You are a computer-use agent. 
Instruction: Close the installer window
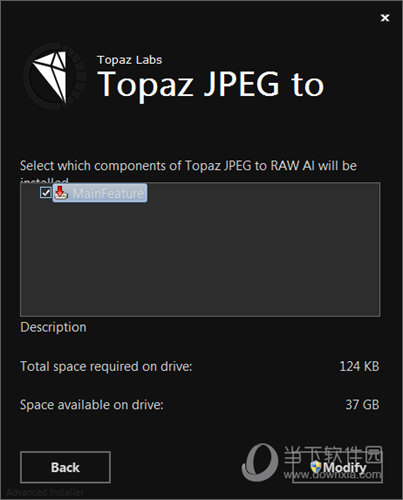[385, 18]
